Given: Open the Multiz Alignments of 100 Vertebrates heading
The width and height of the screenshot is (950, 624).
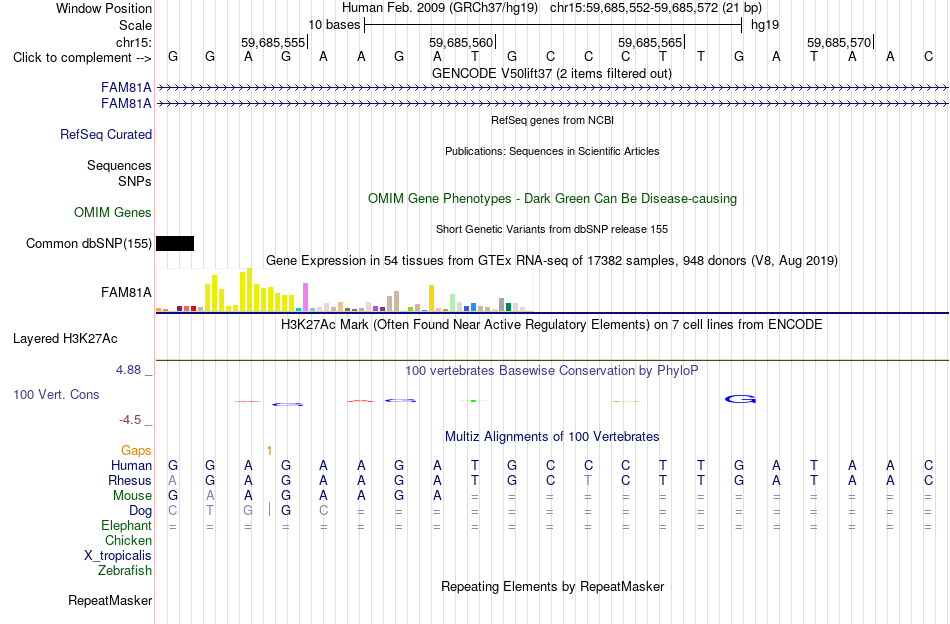Looking at the screenshot, I should 552,436.
